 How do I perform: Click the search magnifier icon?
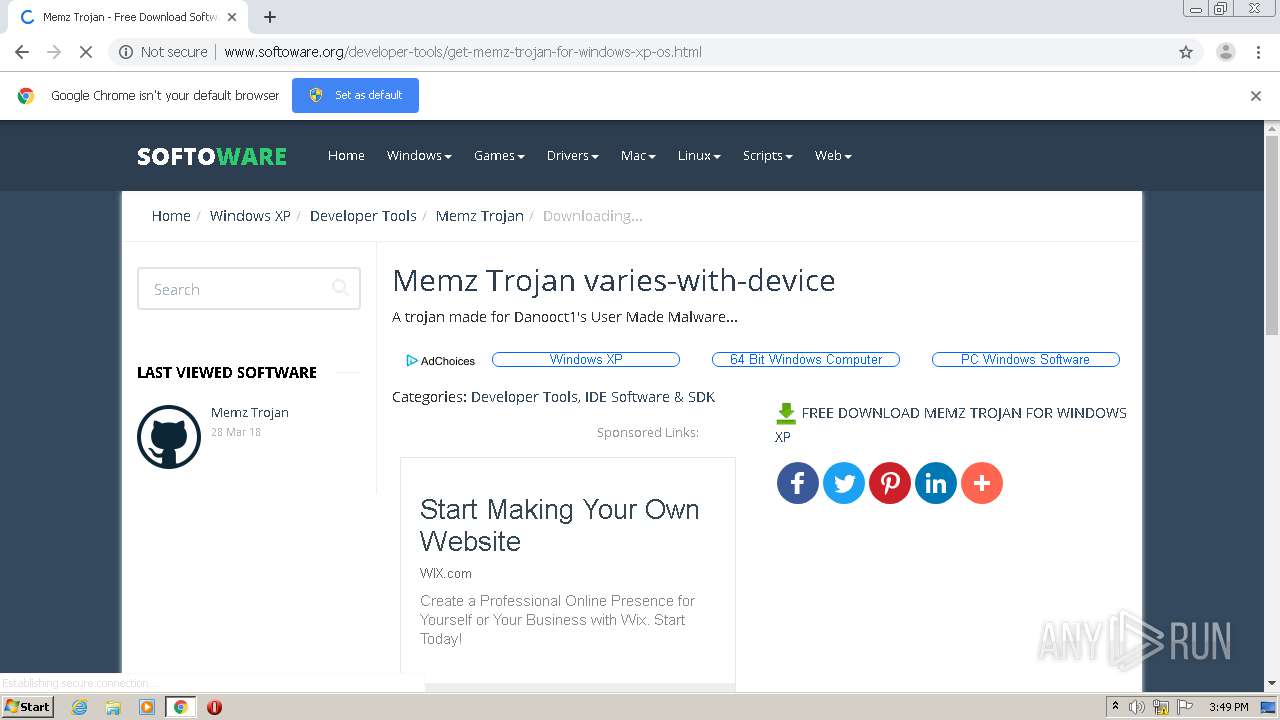coord(340,288)
